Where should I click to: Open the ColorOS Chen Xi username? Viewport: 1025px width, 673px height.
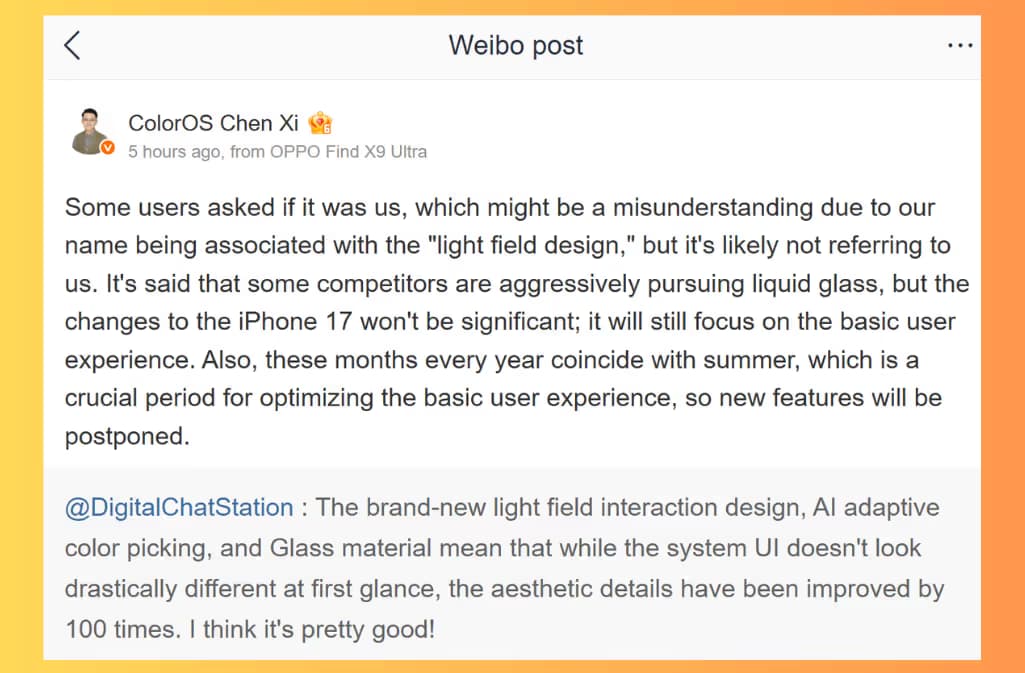213,123
